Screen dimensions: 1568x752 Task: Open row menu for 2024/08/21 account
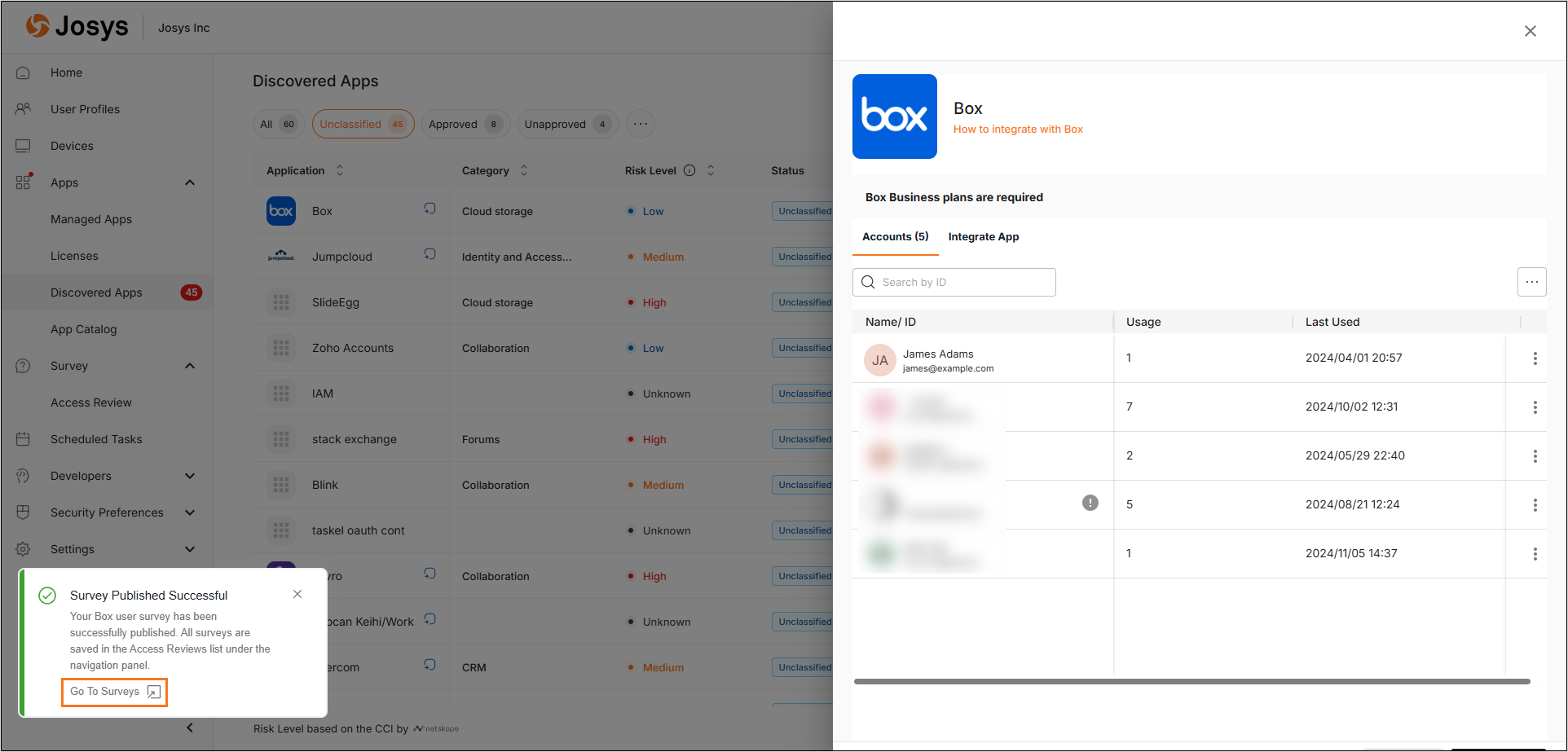point(1535,505)
